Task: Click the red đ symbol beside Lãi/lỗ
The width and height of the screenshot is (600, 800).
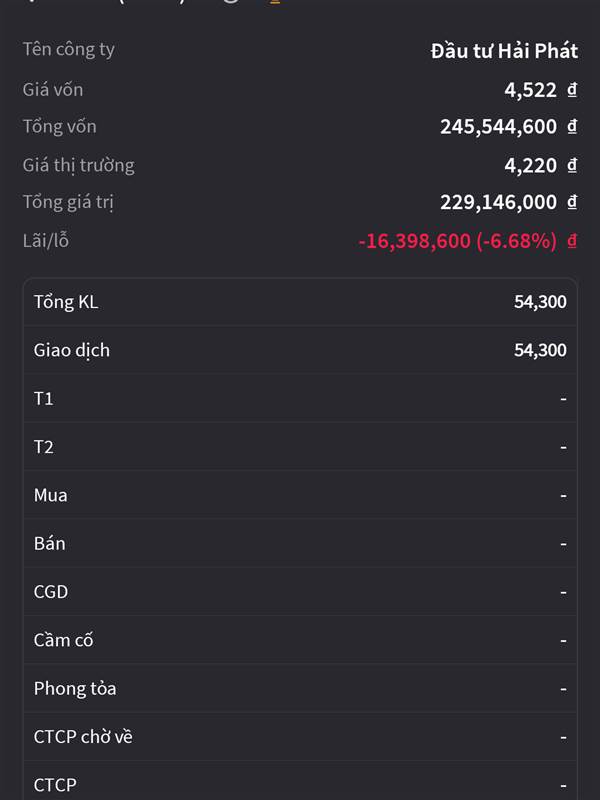Action: tap(572, 241)
